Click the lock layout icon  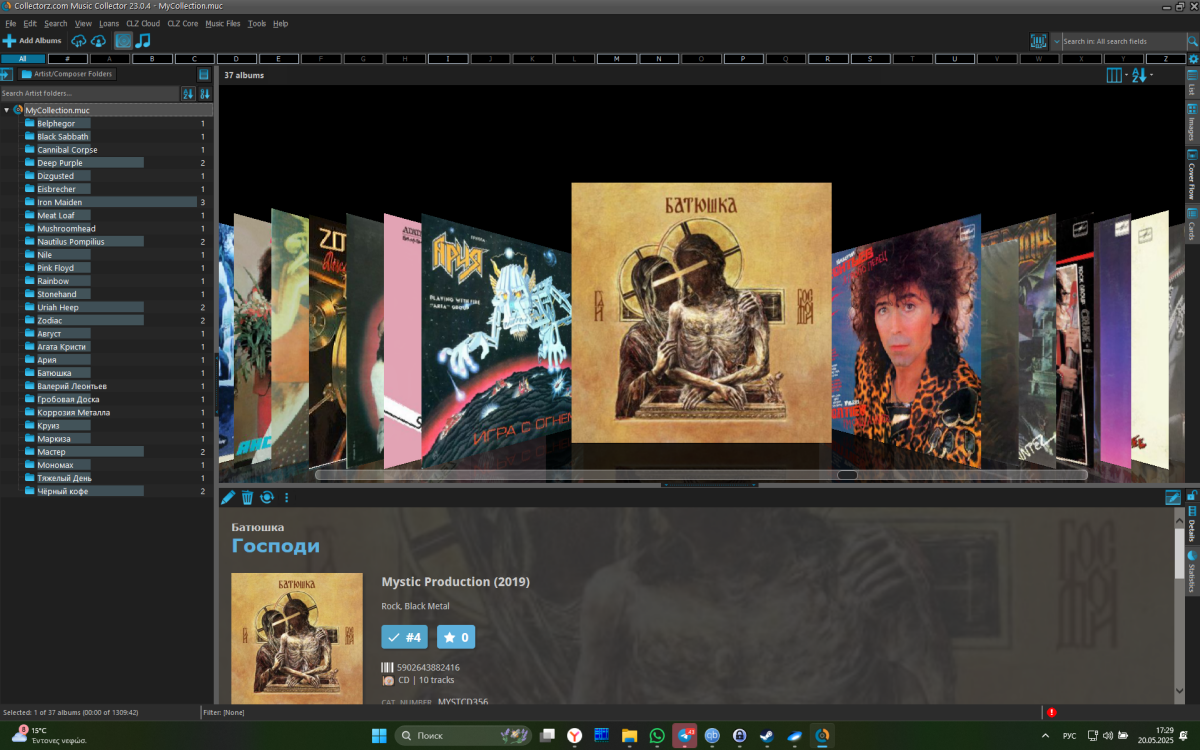point(1191,495)
